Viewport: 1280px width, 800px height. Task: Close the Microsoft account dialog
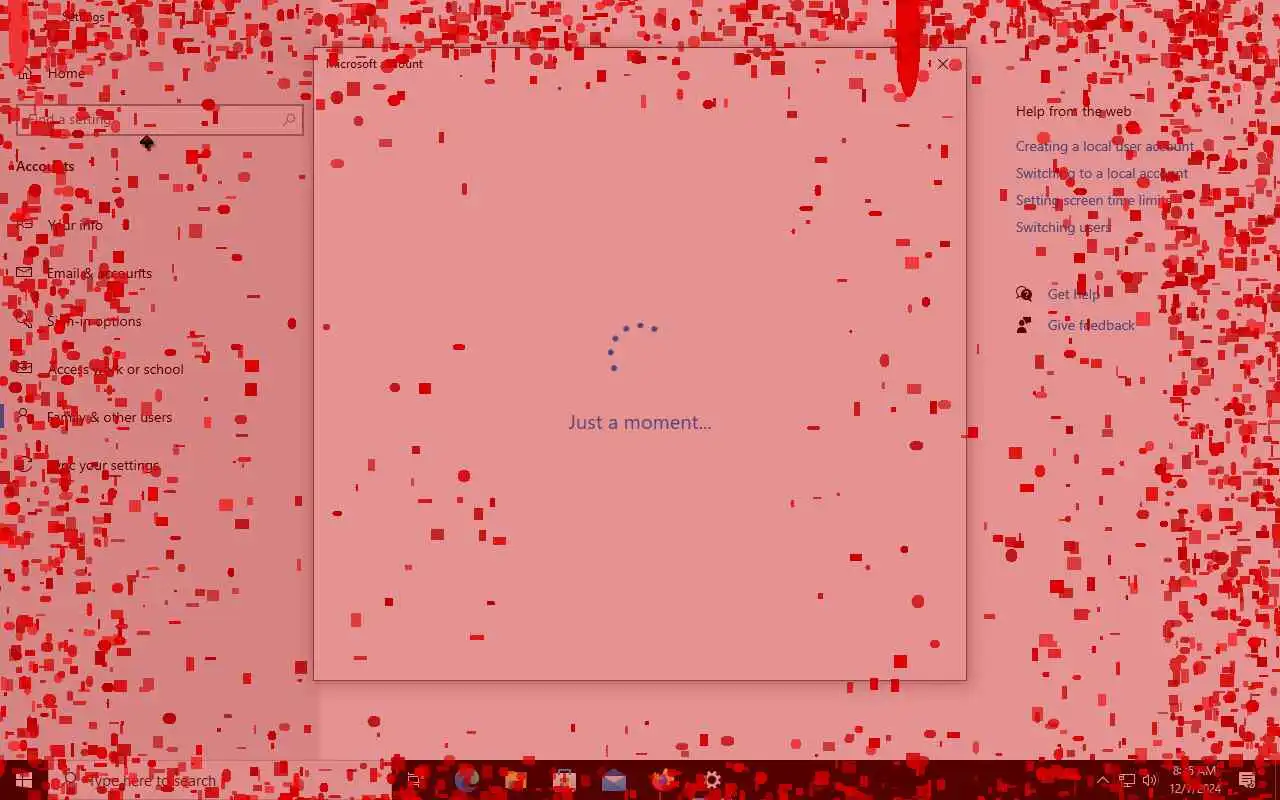(x=943, y=64)
